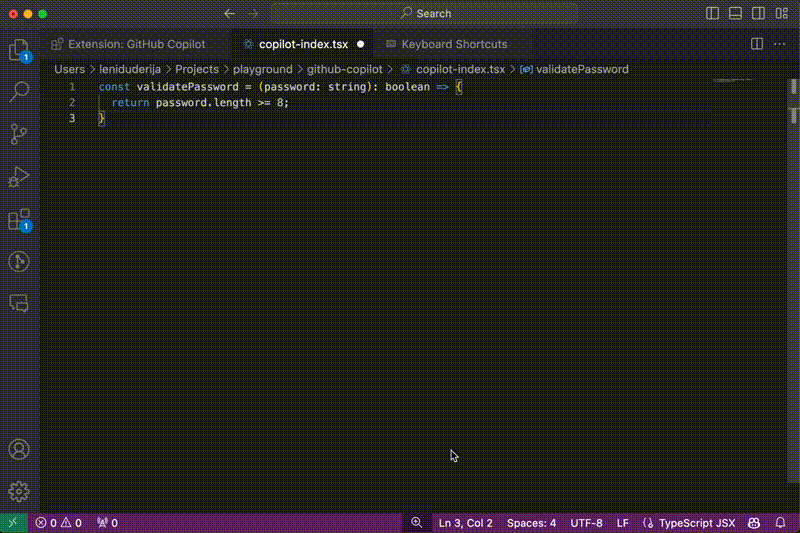Click the validatePassword identifier in code

(x=187, y=87)
